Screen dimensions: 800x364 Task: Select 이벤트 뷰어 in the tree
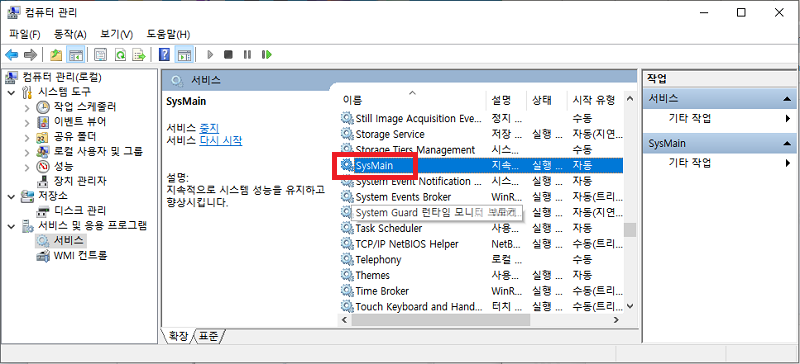pyautogui.click(x=80, y=122)
